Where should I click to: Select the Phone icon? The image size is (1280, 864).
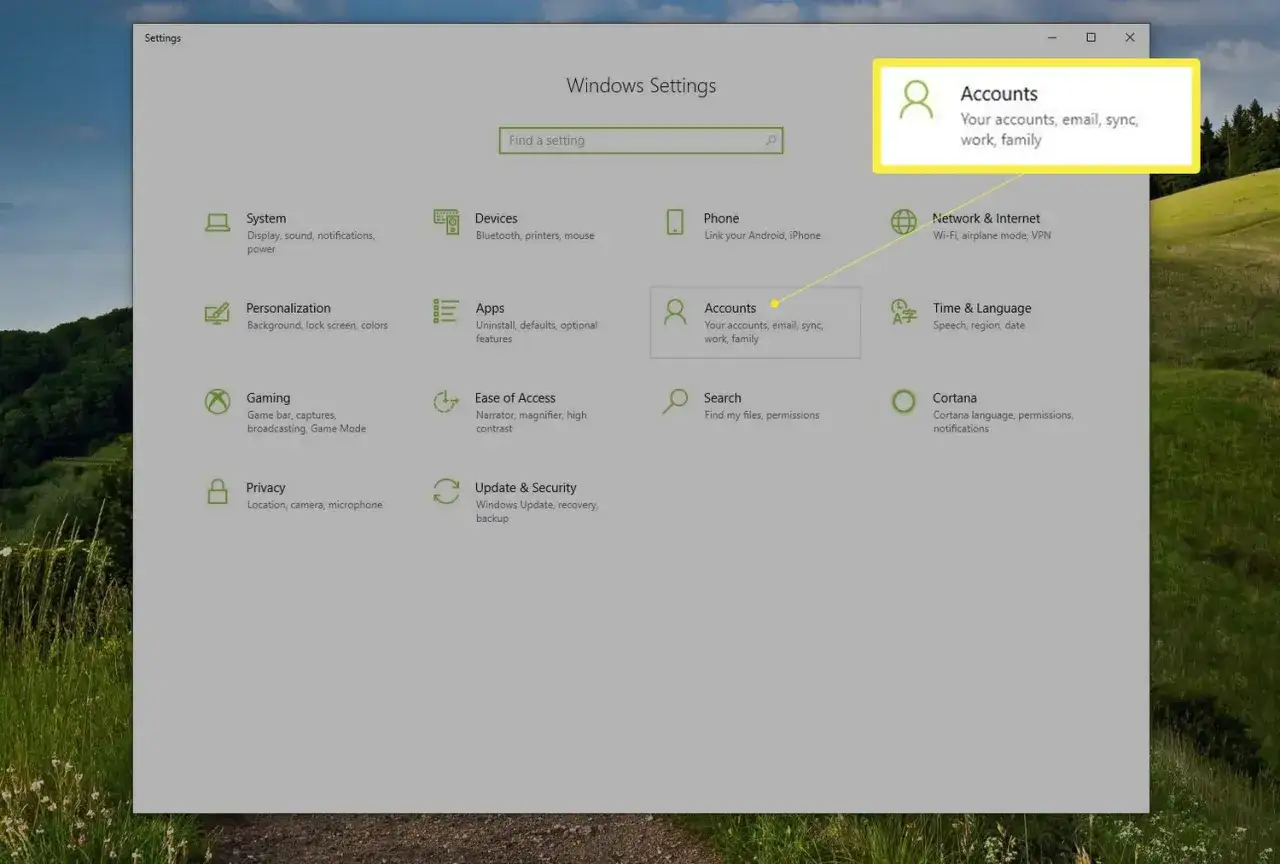[675, 222]
